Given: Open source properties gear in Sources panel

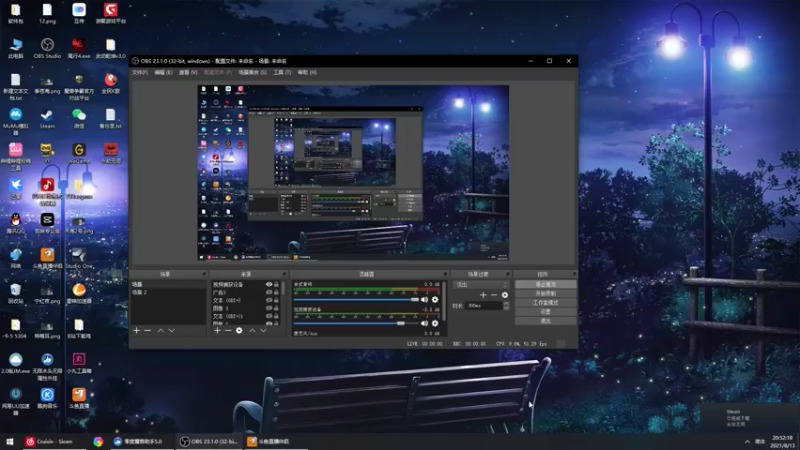Looking at the screenshot, I should point(239,331).
